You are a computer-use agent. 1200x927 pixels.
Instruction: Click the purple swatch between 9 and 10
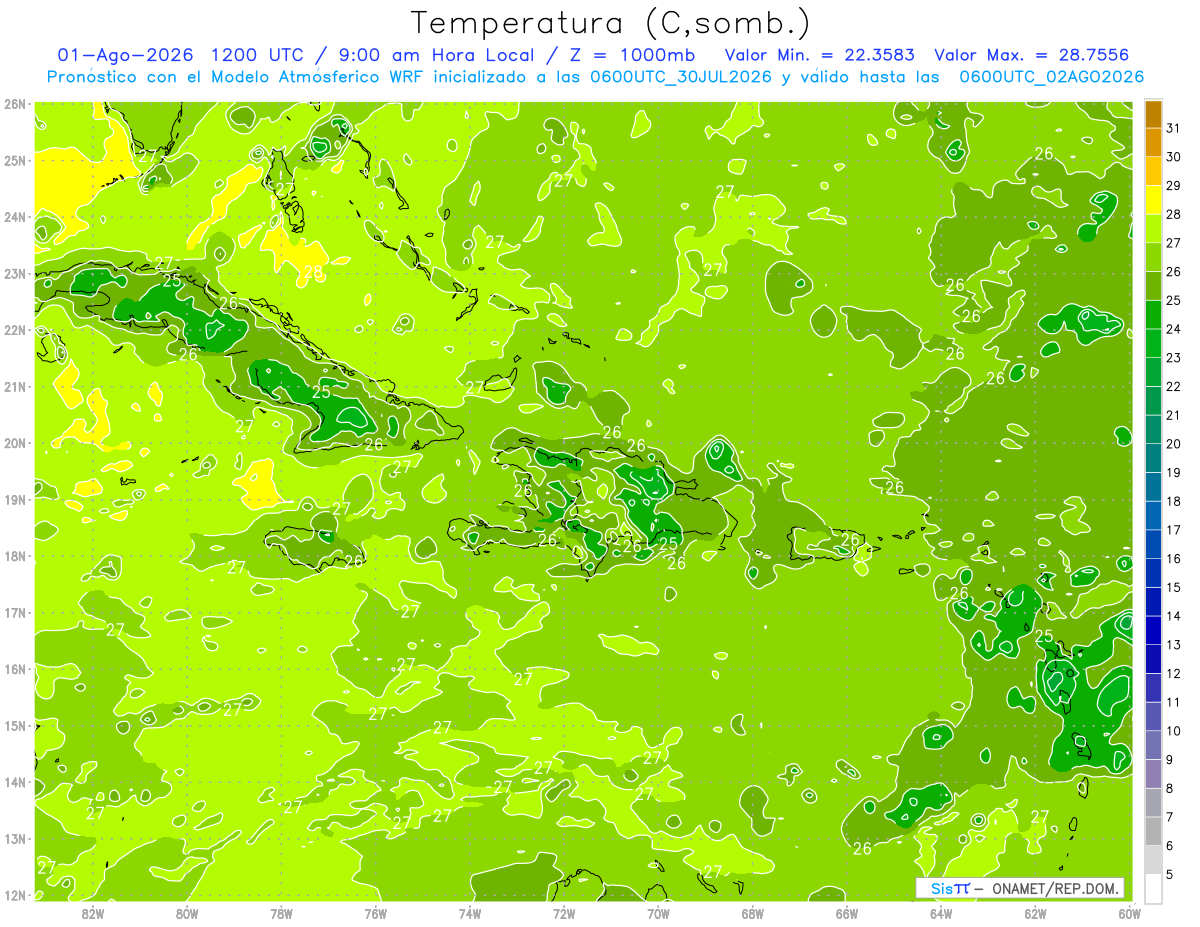pos(1153,745)
